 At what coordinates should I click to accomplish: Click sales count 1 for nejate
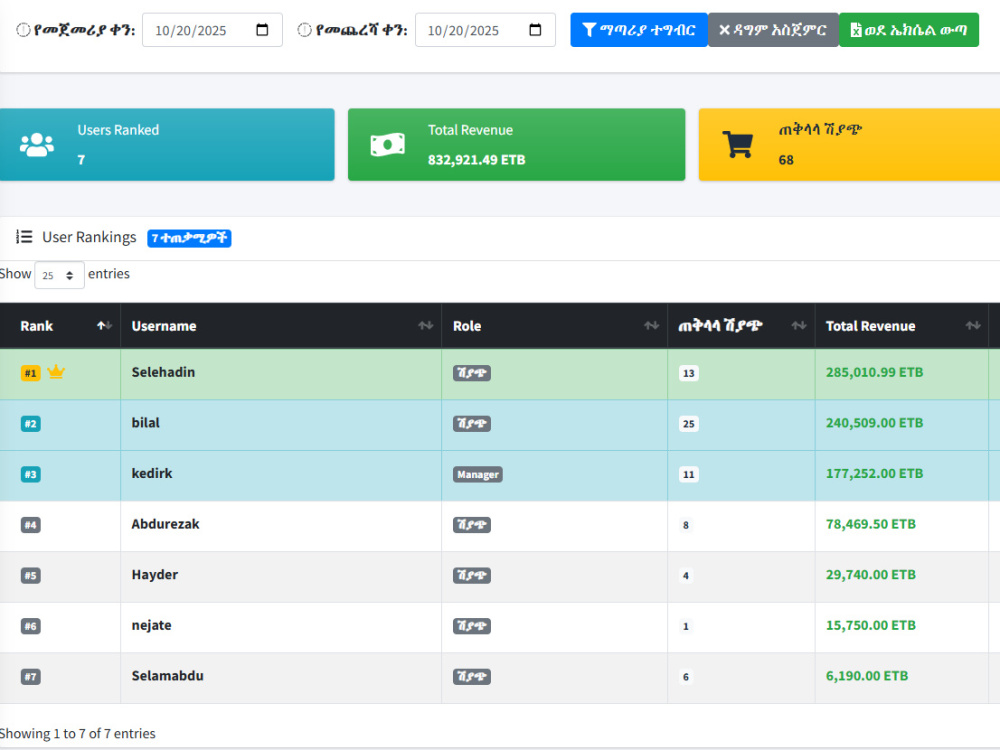(x=686, y=626)
